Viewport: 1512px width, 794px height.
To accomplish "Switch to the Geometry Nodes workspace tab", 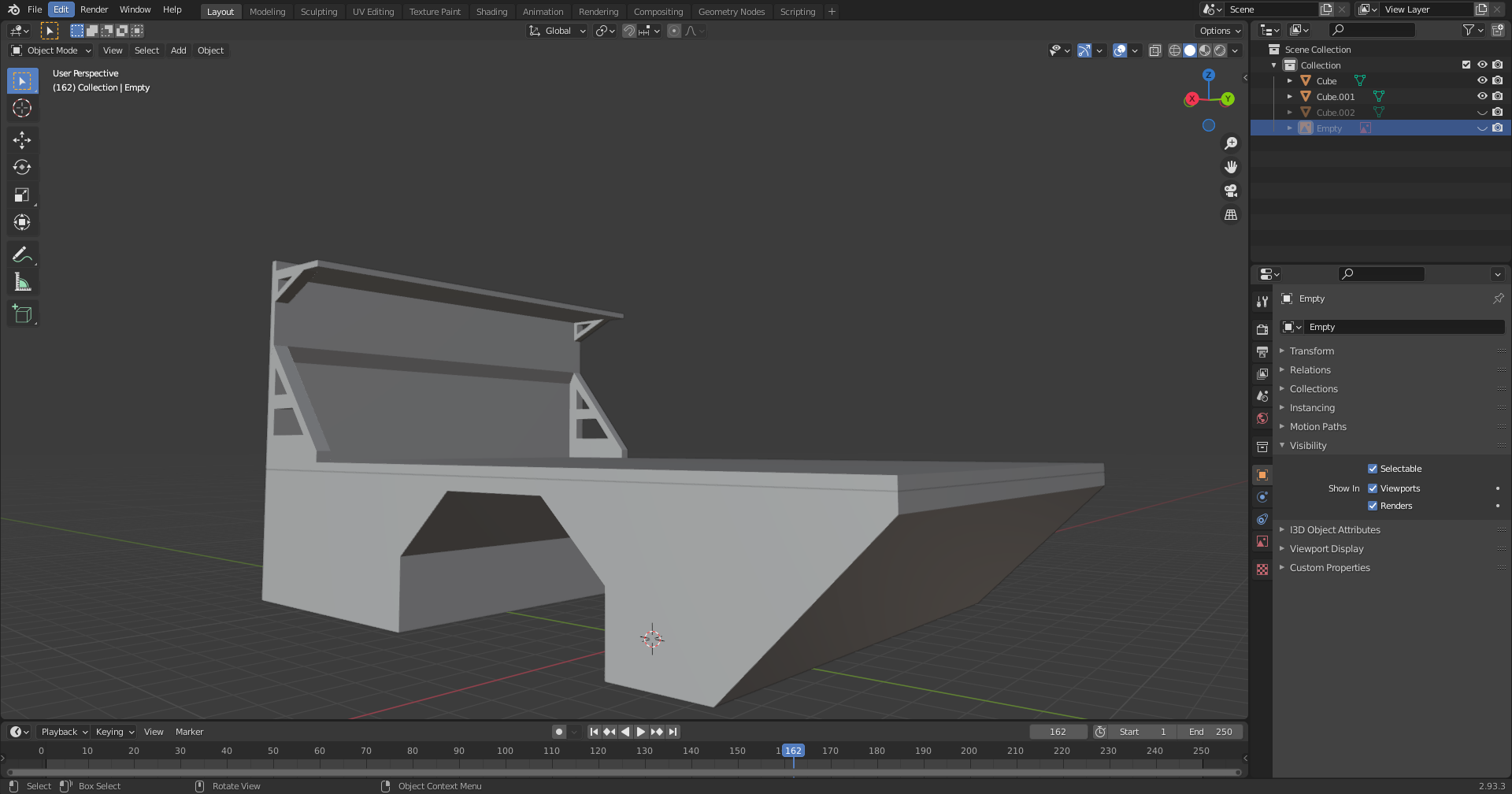I will tap(732, 12).
